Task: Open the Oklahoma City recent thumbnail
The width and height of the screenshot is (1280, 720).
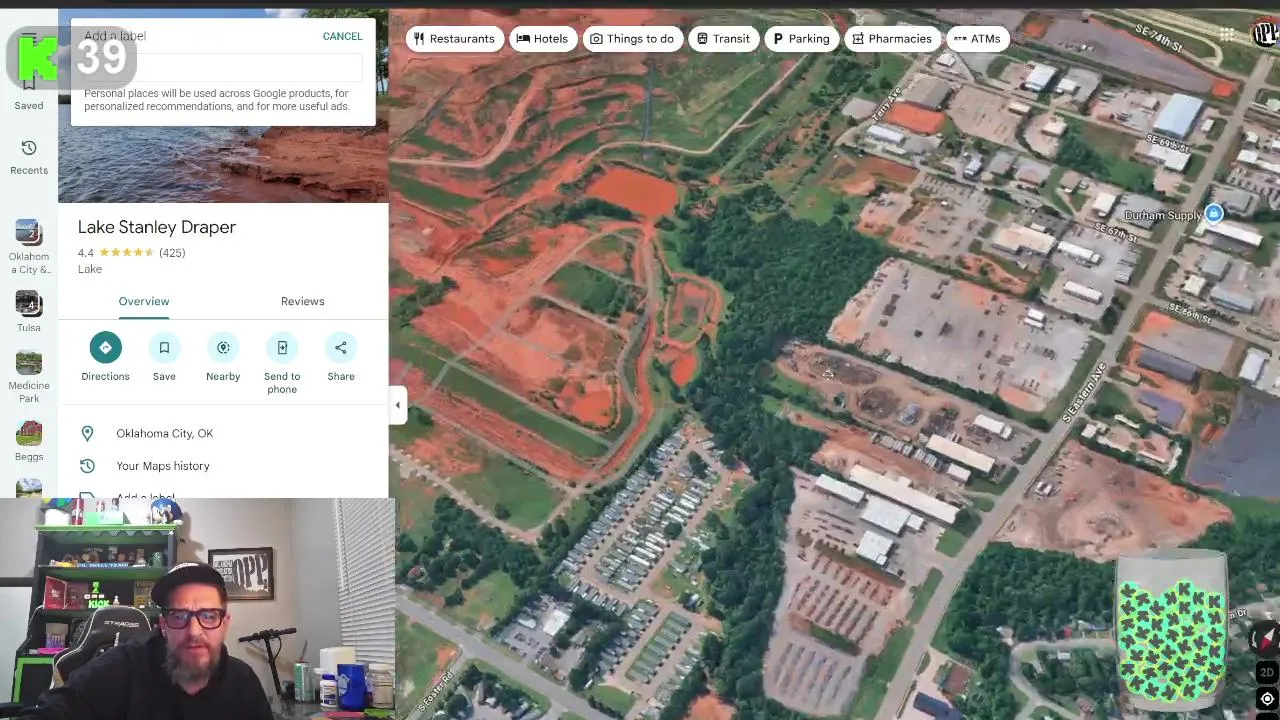Action: [28, 232]
